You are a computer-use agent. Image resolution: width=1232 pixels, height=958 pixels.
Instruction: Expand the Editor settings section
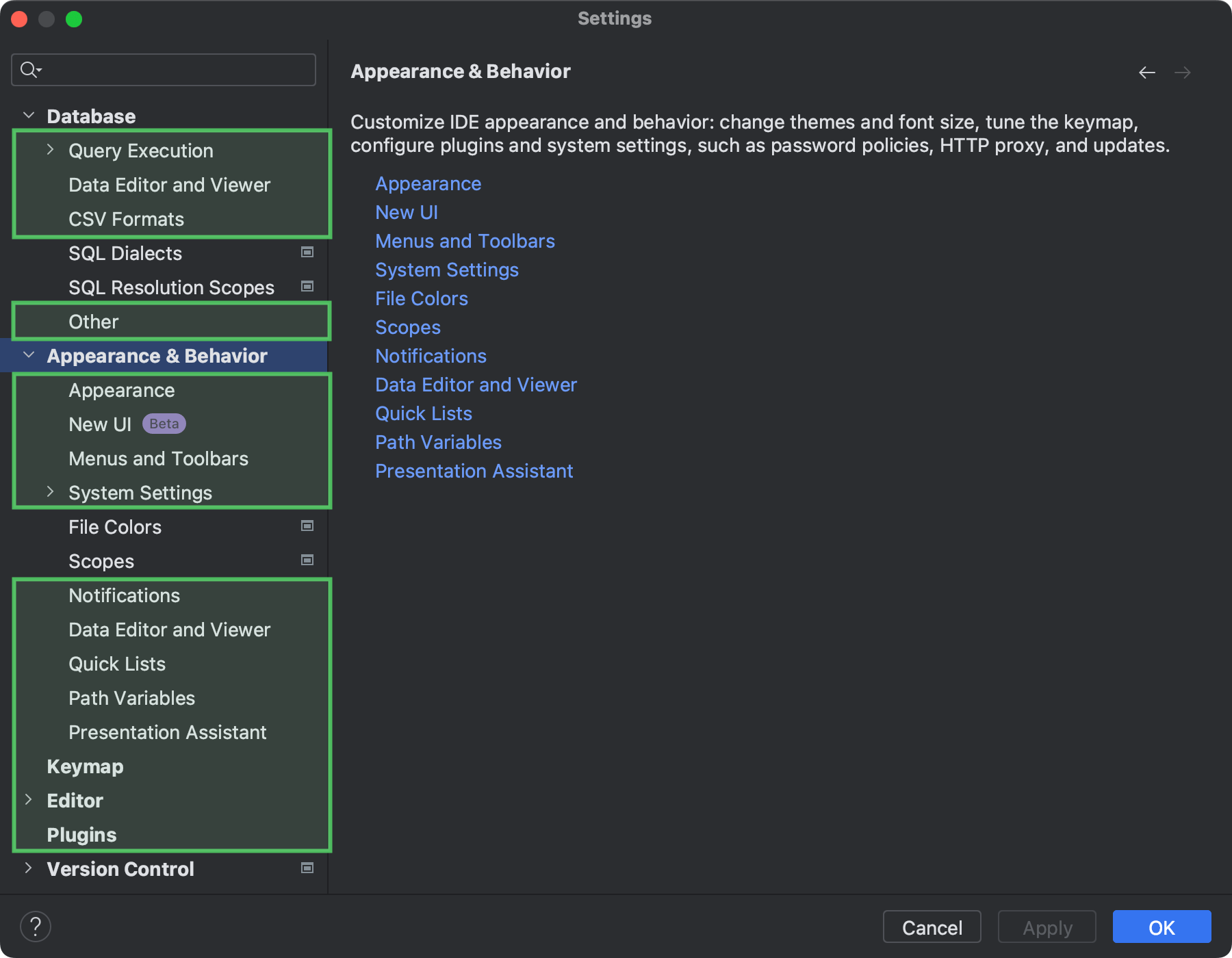[29, 800]
